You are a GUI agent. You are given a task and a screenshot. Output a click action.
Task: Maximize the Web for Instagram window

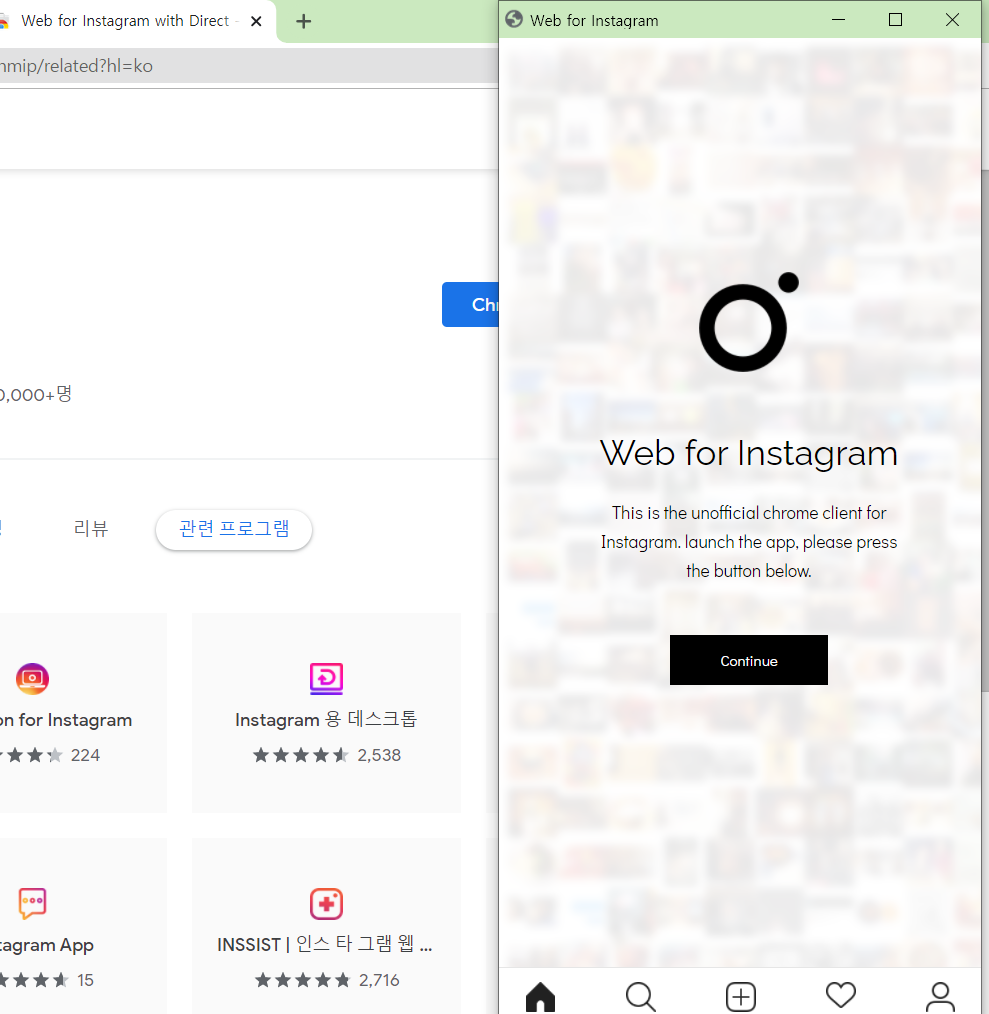[x=895, y=20]
